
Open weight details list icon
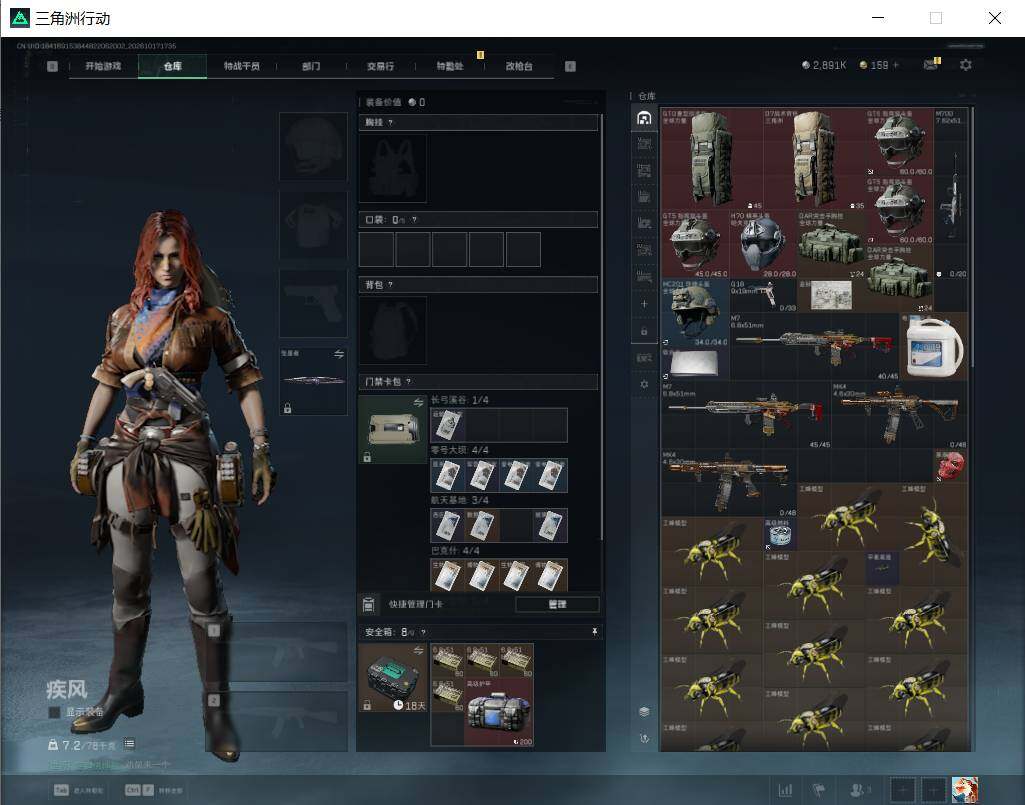pyautogui.click(x=129, y=744)
